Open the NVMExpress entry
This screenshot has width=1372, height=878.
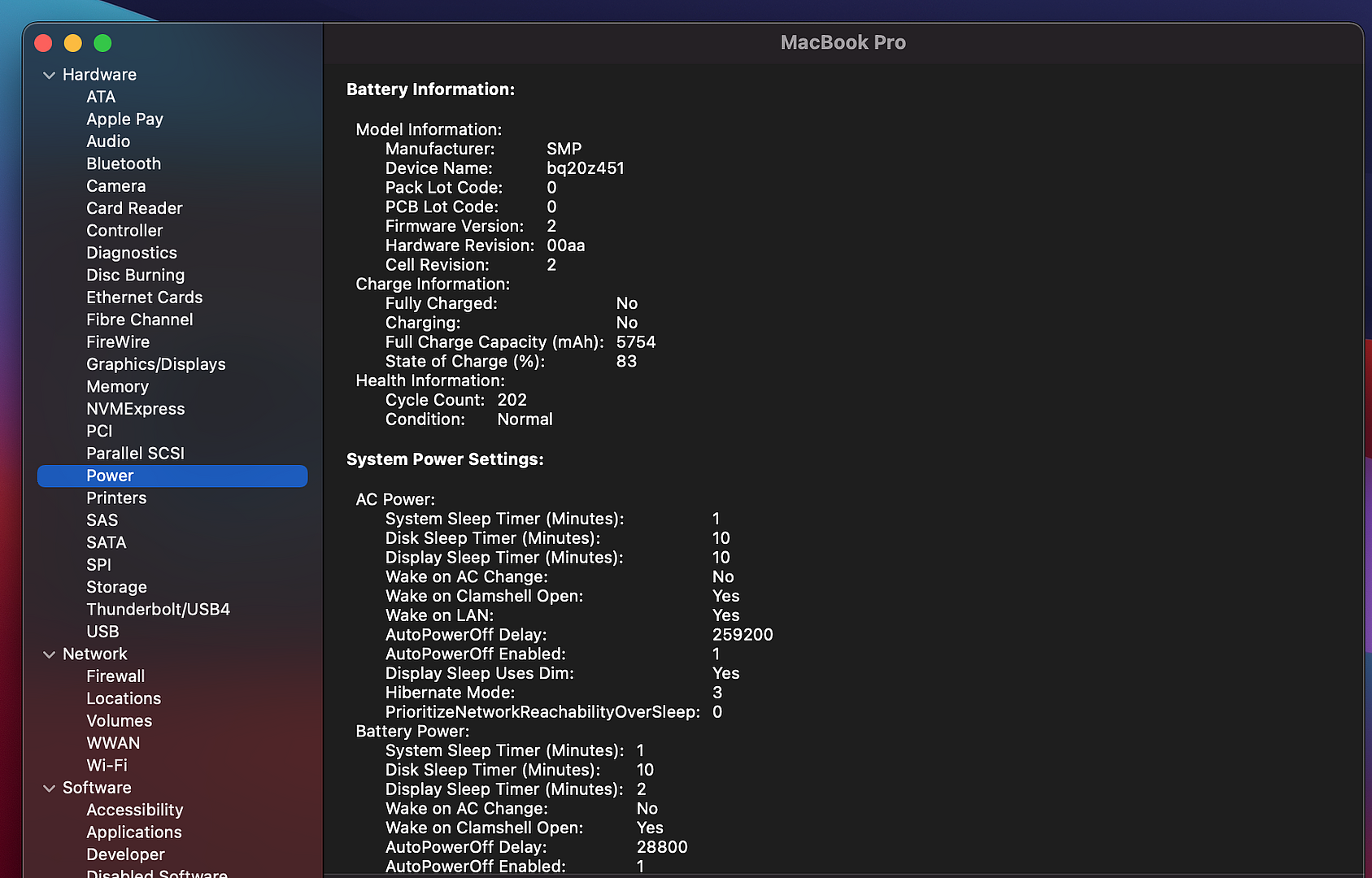pyautogui.click(x=135, y=409)
